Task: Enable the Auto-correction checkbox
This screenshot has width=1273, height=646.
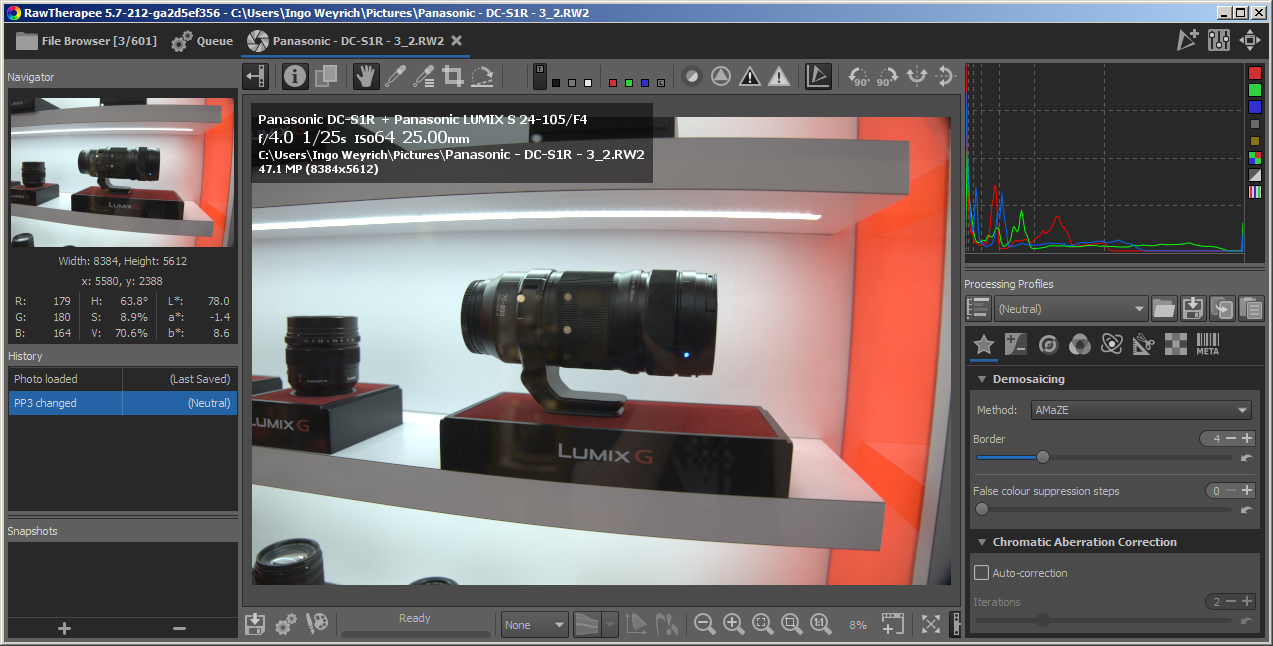Action: [982, 573]
